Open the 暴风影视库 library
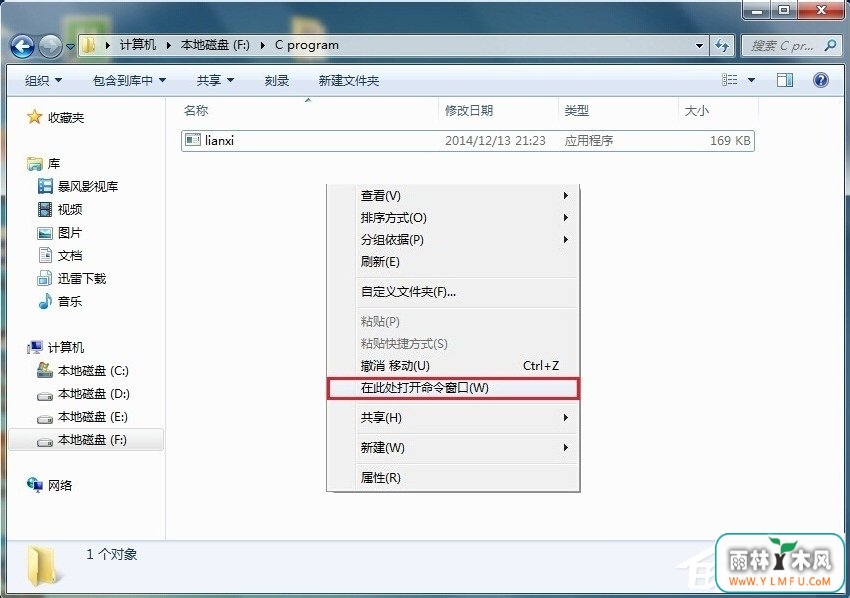The height and width of the screenshot is (598, 850). 78,187
